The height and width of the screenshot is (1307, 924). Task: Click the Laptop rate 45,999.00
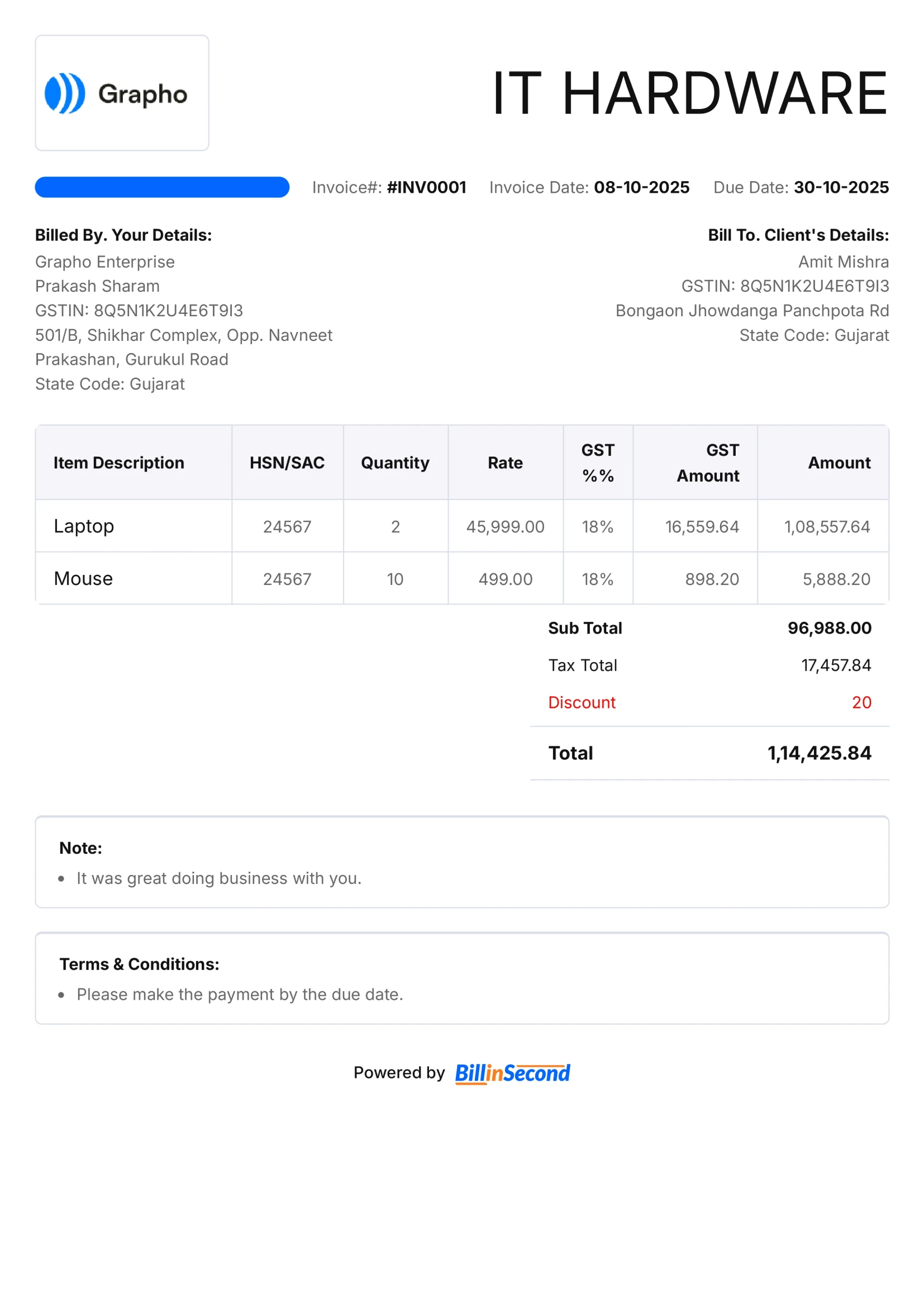(505, 526)
